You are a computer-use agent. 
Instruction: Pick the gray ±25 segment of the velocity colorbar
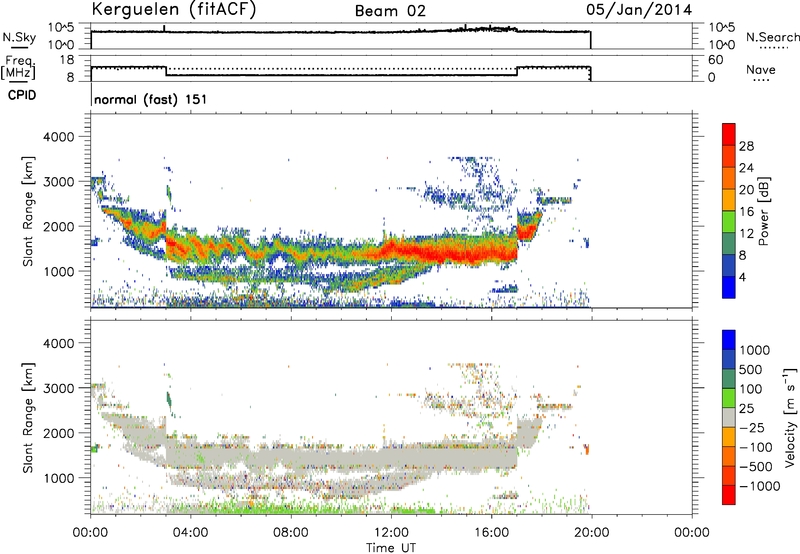(x=729, y=417)
